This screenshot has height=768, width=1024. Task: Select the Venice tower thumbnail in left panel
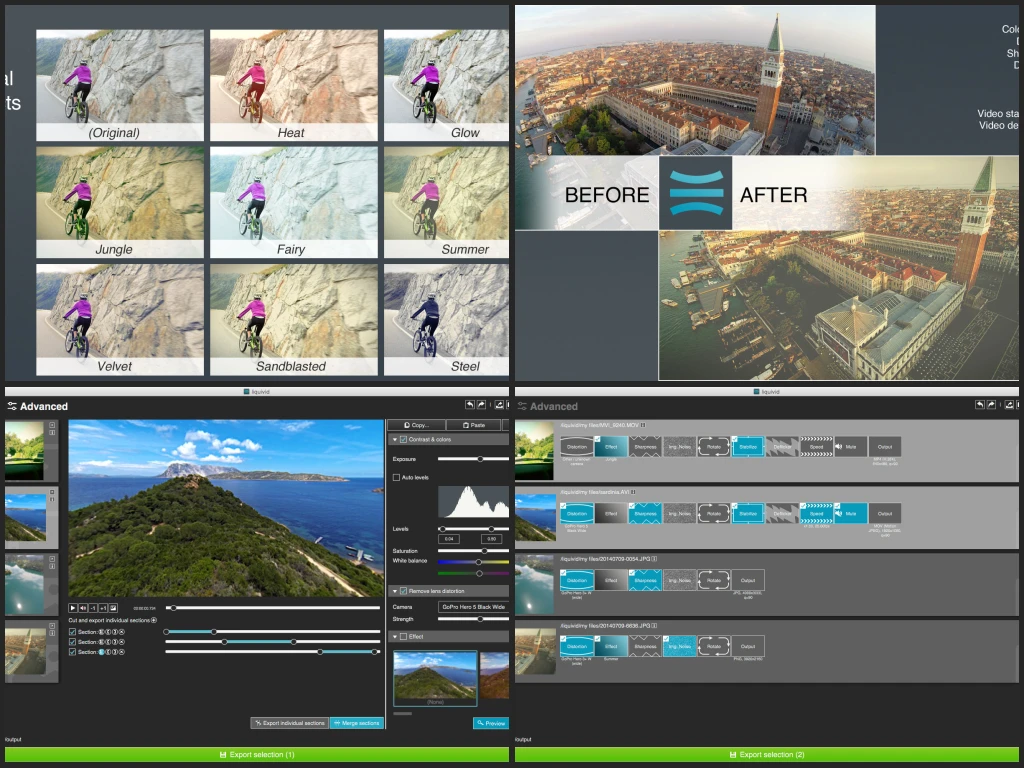(27, 650)
